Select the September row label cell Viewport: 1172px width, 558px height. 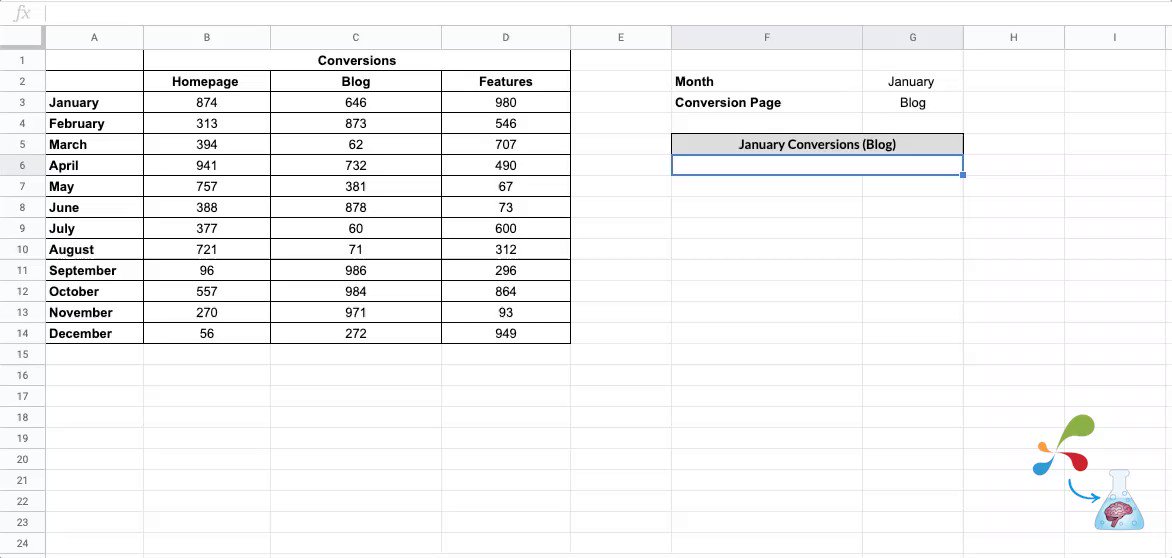[x=94, y=270]
